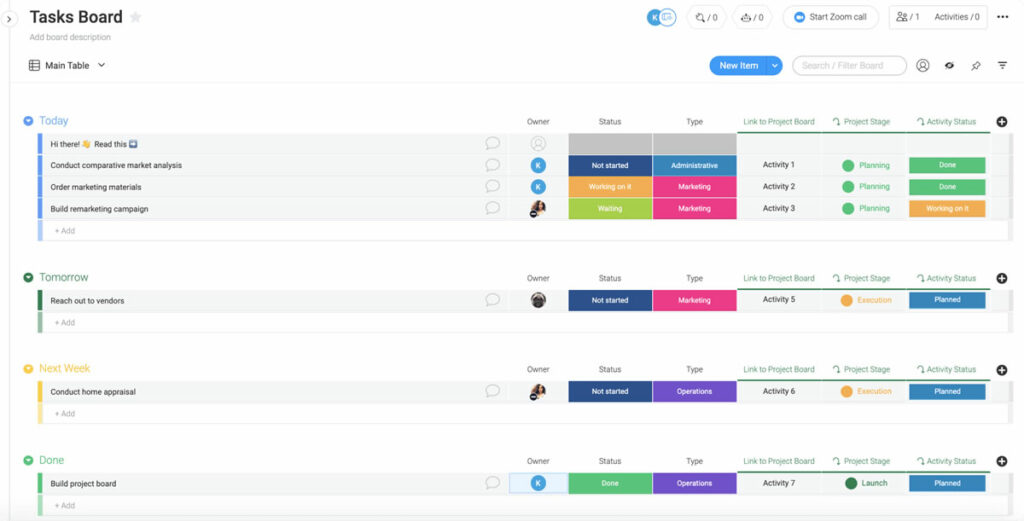This screenshot has height=521, width=1024.
Task: Open the integrations counter icon
Action: click(706, 17)
